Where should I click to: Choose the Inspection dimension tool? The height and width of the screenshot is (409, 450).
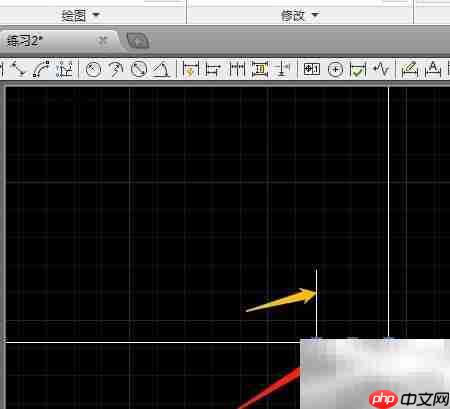click(358, 70)
